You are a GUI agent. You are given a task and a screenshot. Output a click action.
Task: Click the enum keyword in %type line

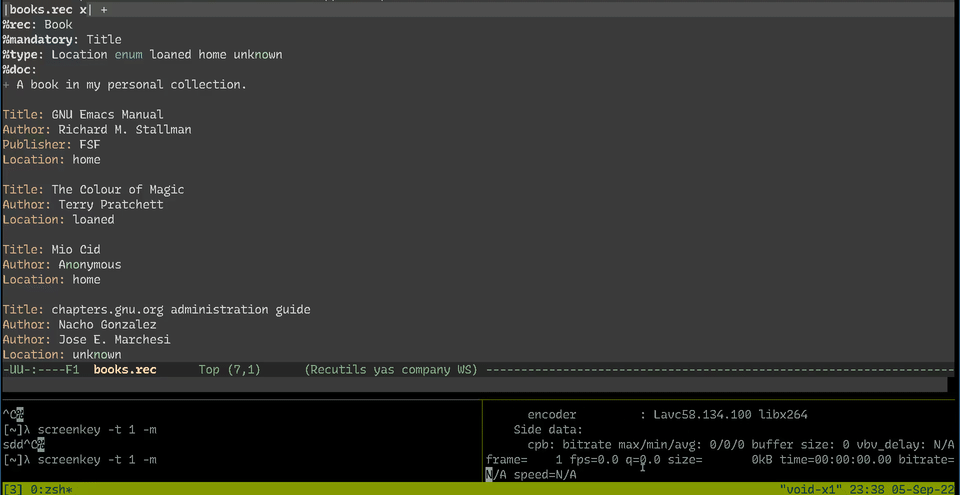129,55
